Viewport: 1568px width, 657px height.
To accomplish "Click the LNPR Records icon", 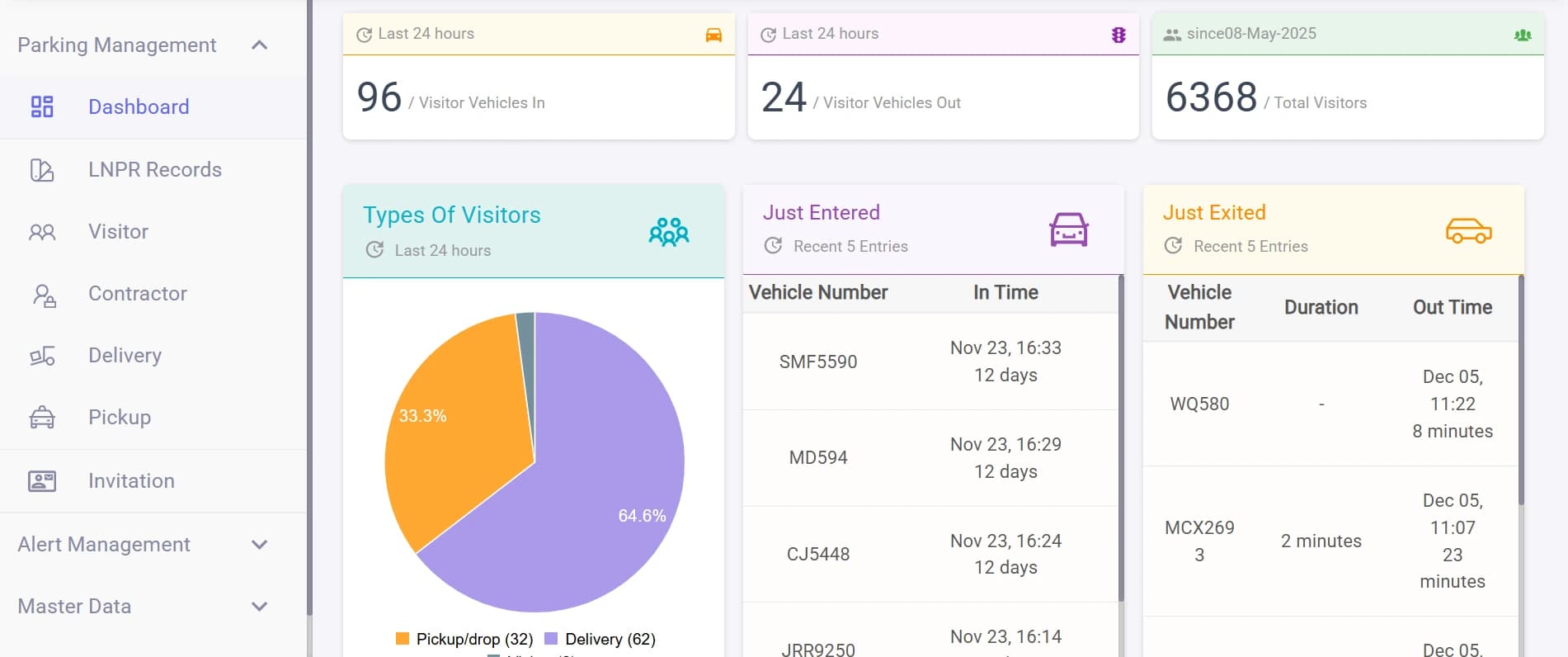I will [42, 170].
